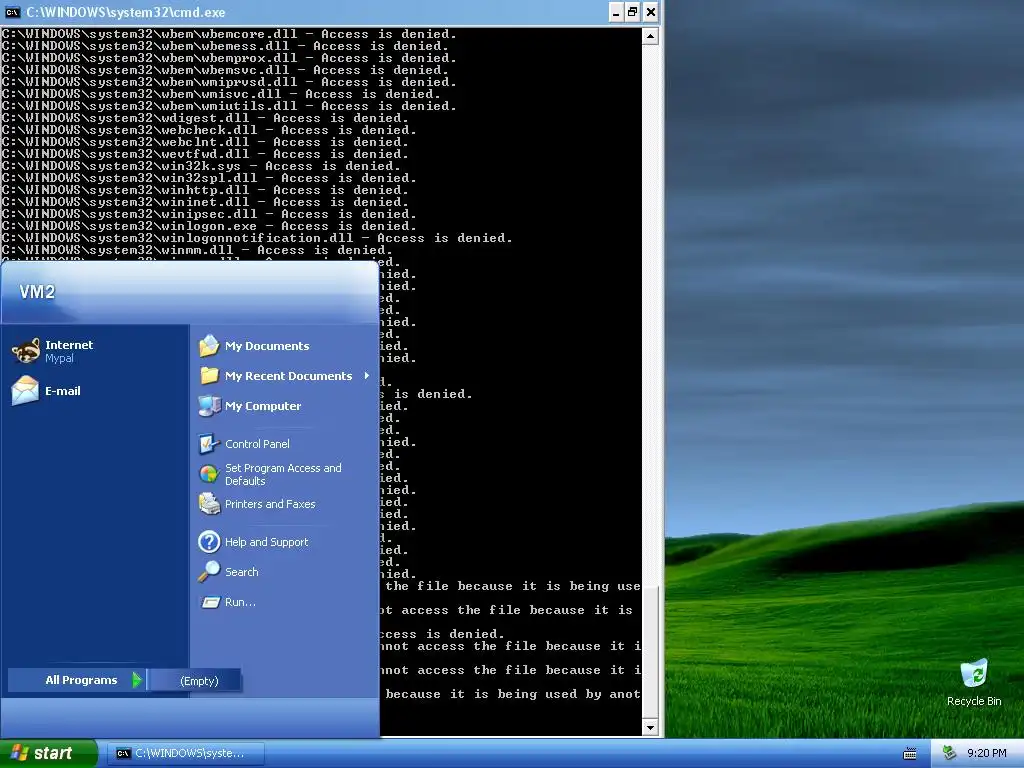Viewport: 1024px width, 768px height.
Task: Restore the cmd.exe window size
Action: (633, 12)
